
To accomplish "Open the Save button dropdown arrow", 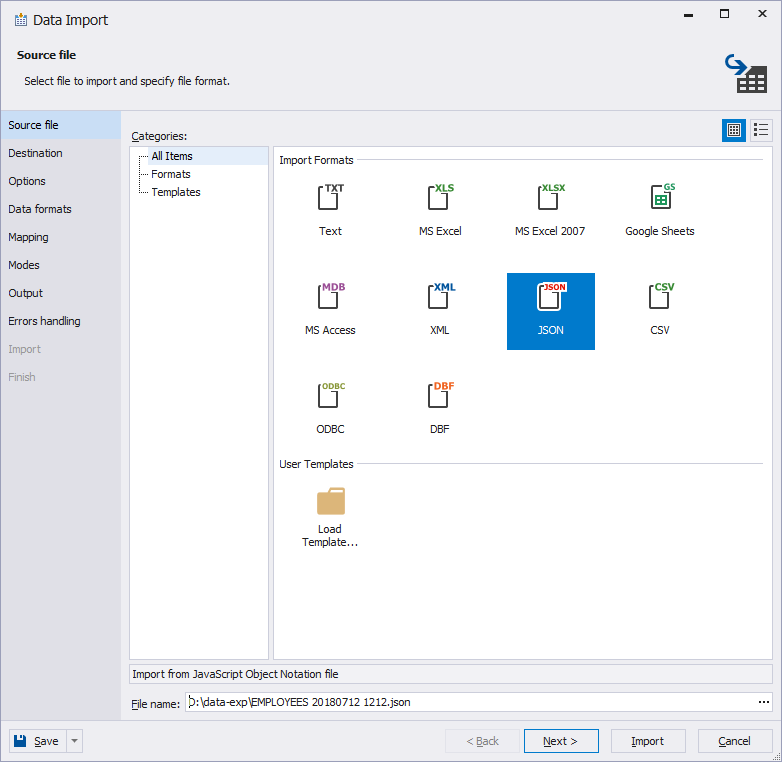I will point(74,741).
